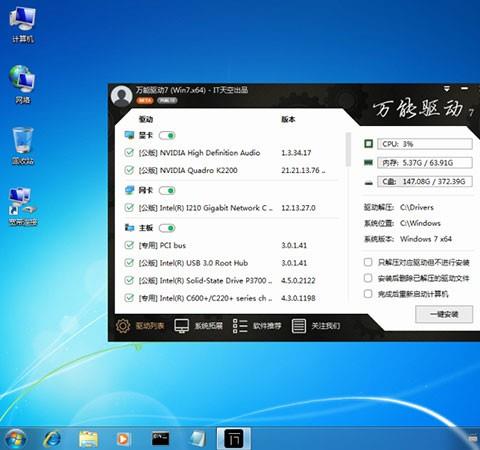Screen dimensions: 480x450
Task: Open Windows Explorer folder in taskbar
Action: pyautogui.click(x=88, y=439)
